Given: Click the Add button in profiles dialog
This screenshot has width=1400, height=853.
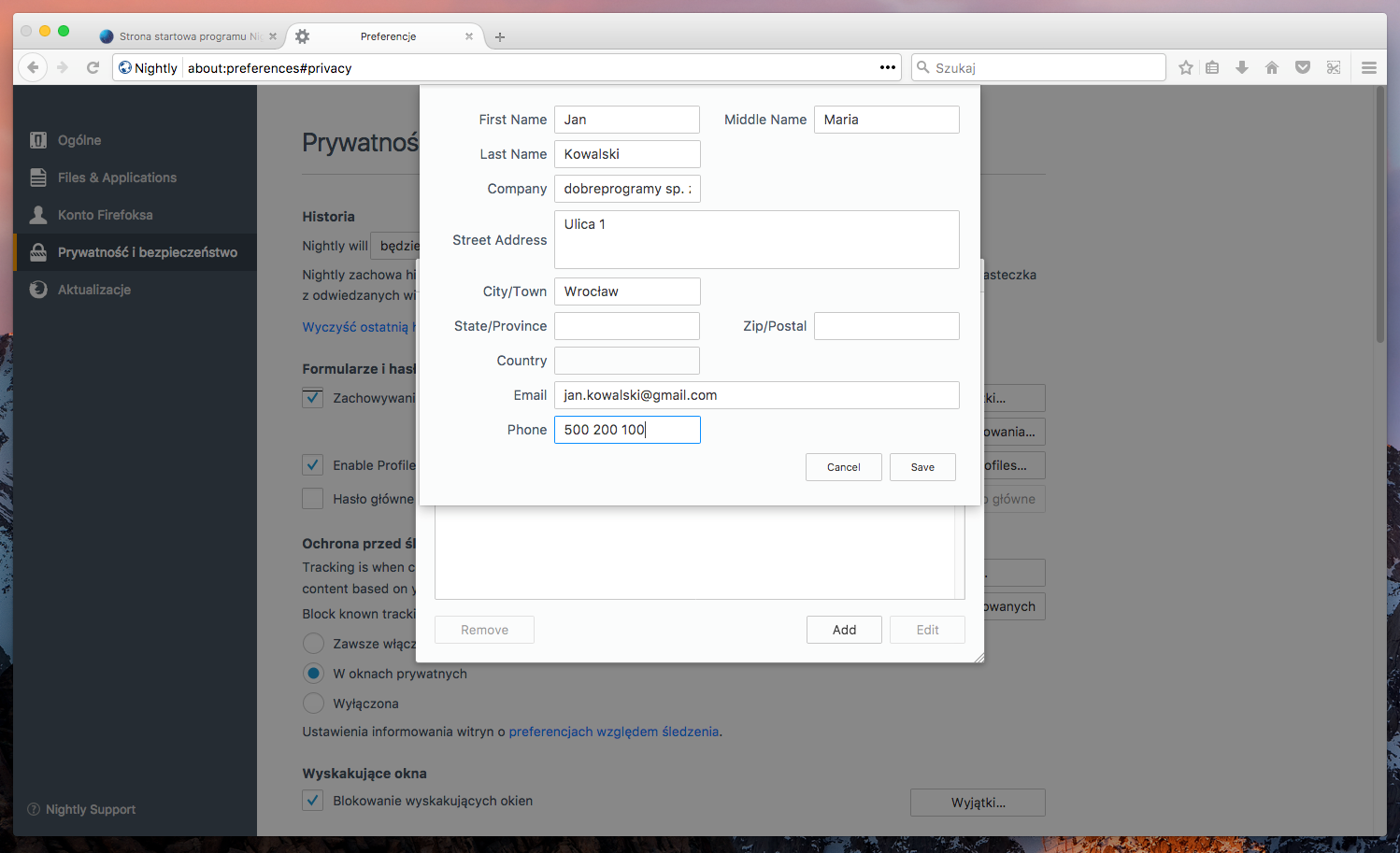Looking at the screenshot, I should 844,630.
